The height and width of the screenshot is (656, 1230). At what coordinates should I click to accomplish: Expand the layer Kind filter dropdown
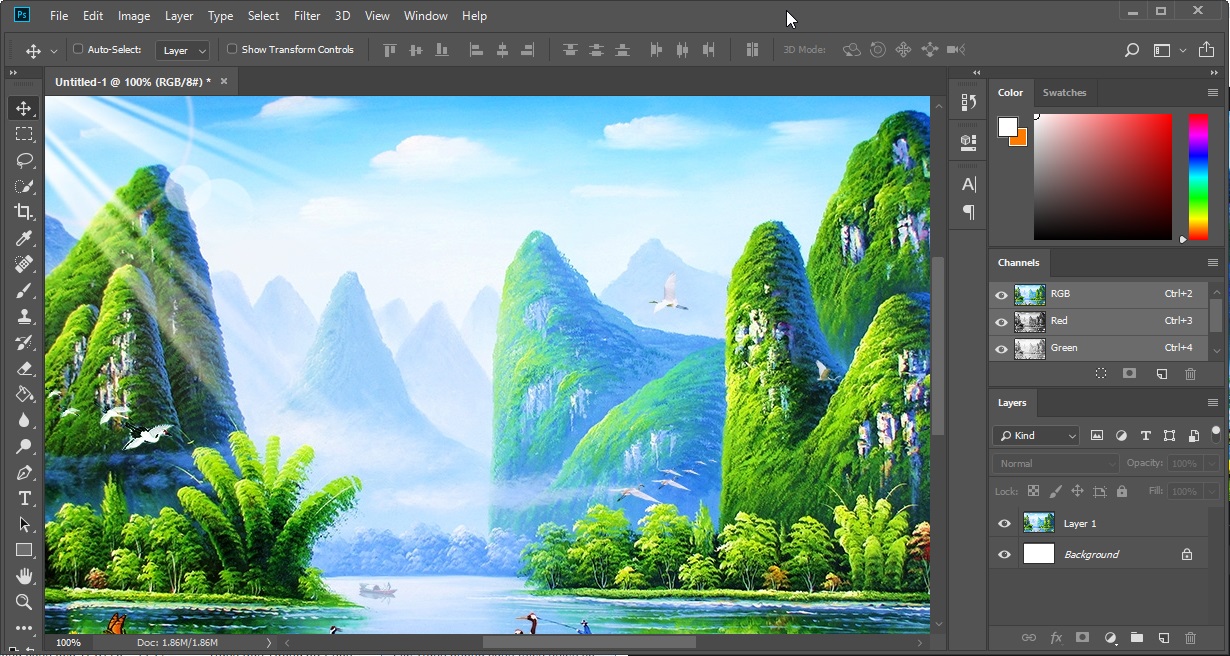1036,436
